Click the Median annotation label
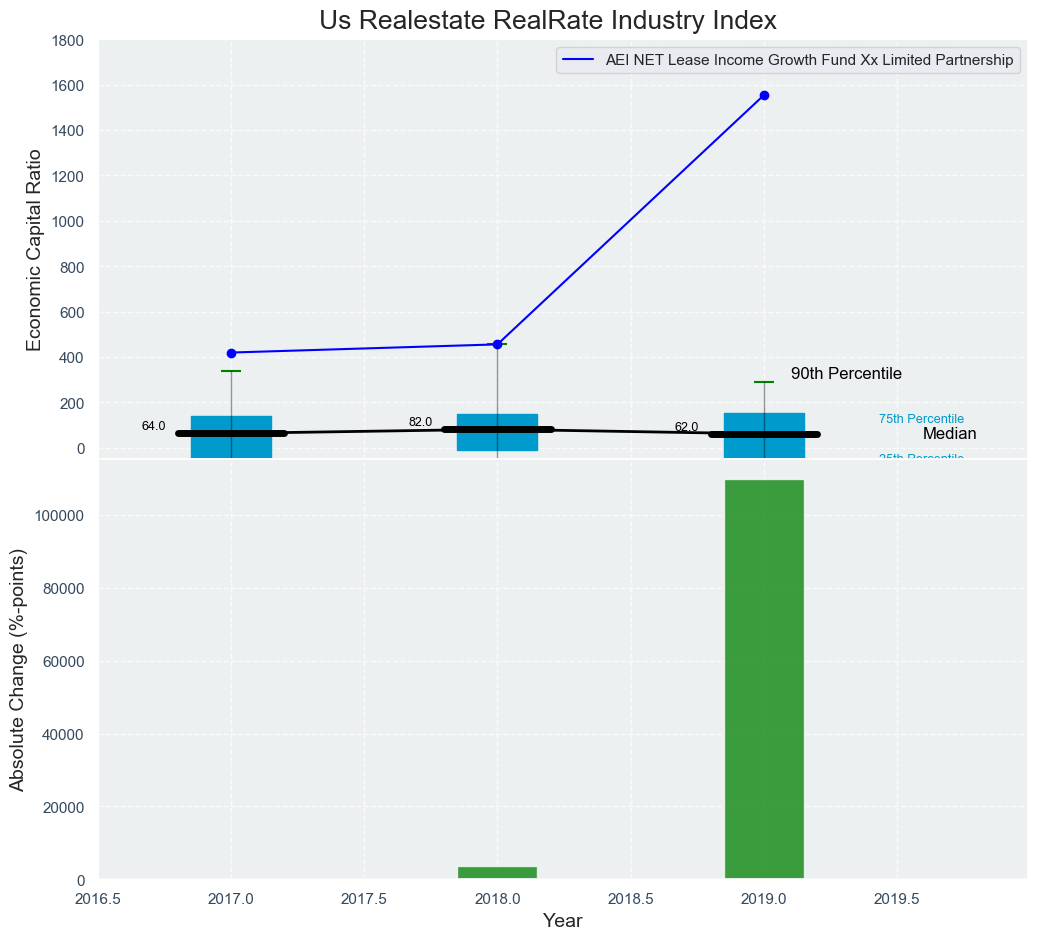The height and width of the screenshot is (940, 1037). tap(949, 434)
